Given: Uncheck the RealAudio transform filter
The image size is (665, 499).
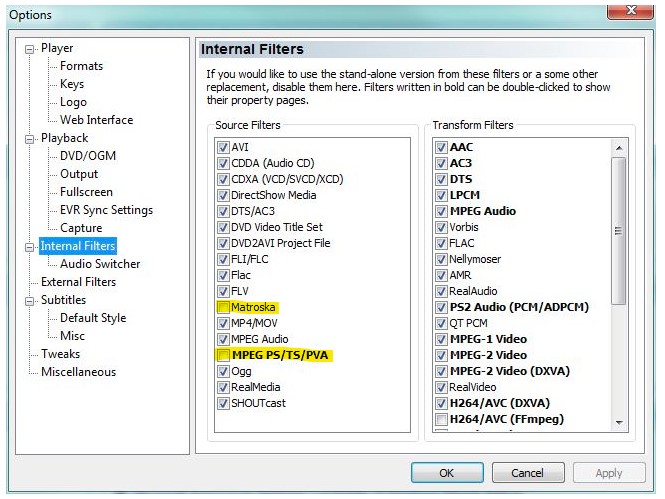Looking at the screenshot, I should click(x=441, y=291).
